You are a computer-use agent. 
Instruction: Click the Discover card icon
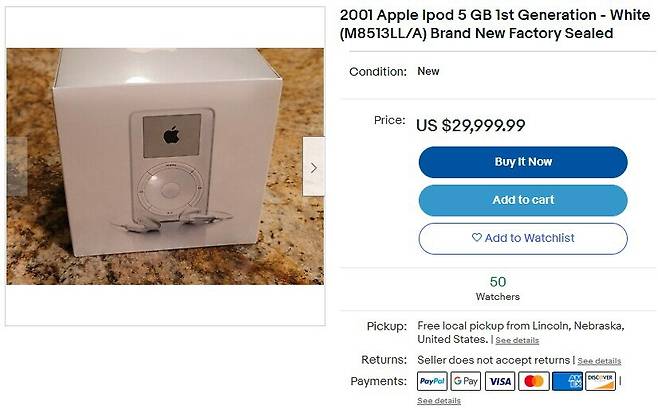pyautogui.click(x=601, y=381)
